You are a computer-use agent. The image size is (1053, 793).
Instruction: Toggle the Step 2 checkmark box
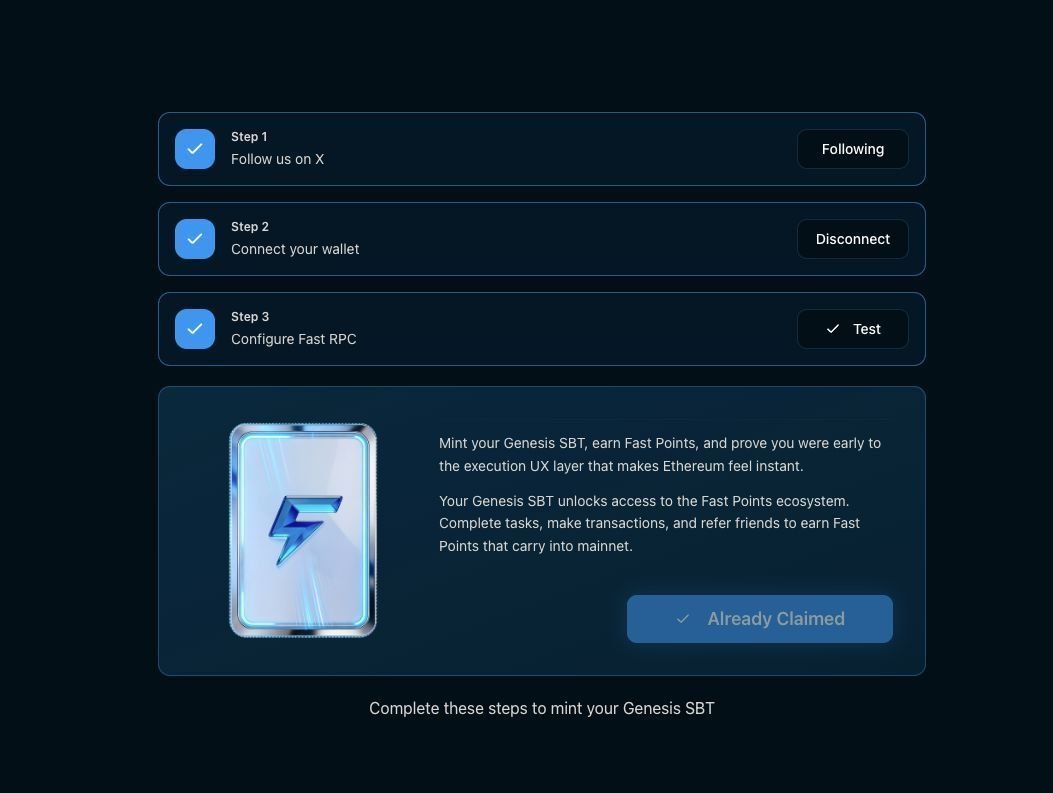click(195, 239)
